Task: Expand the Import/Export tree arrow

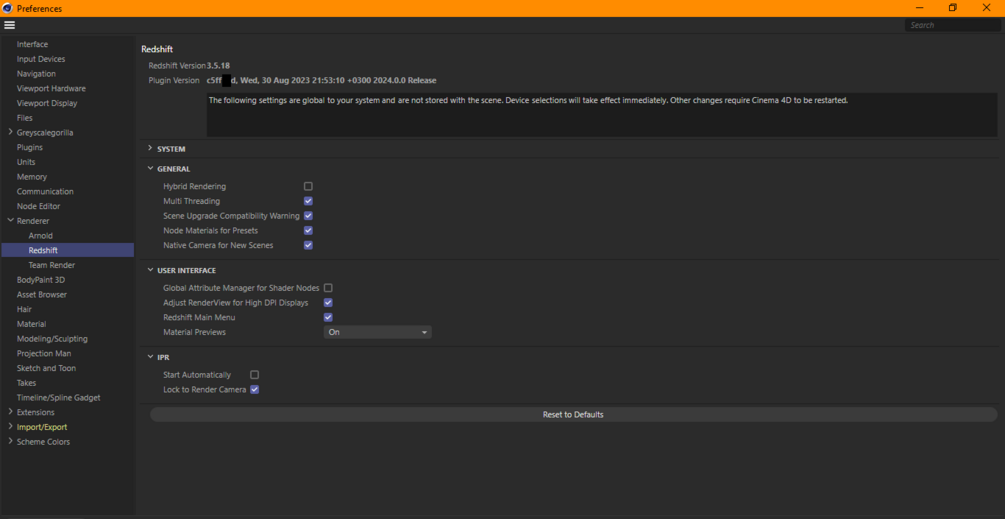Action: [10, 427]
